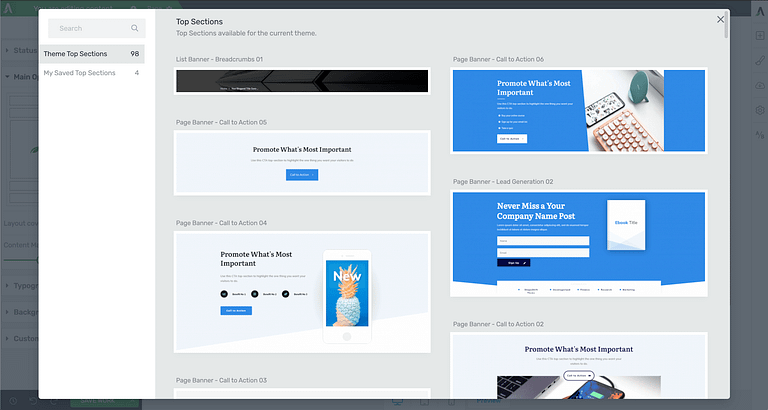Click the cloud templates icon
Viewport: 768px width, 410px height.
tap(759, 86)
